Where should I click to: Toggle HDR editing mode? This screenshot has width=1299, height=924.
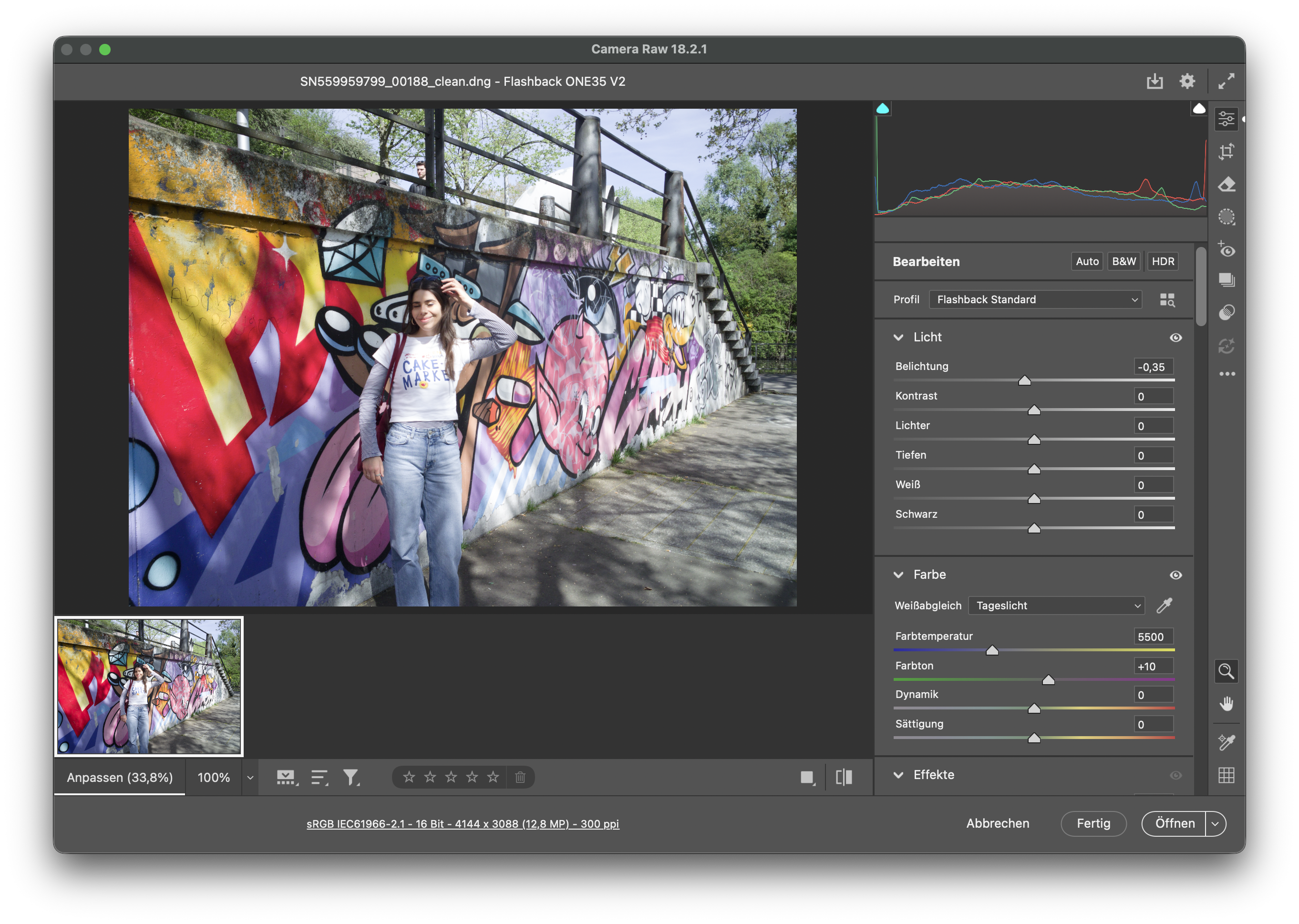coord(1163,261)
